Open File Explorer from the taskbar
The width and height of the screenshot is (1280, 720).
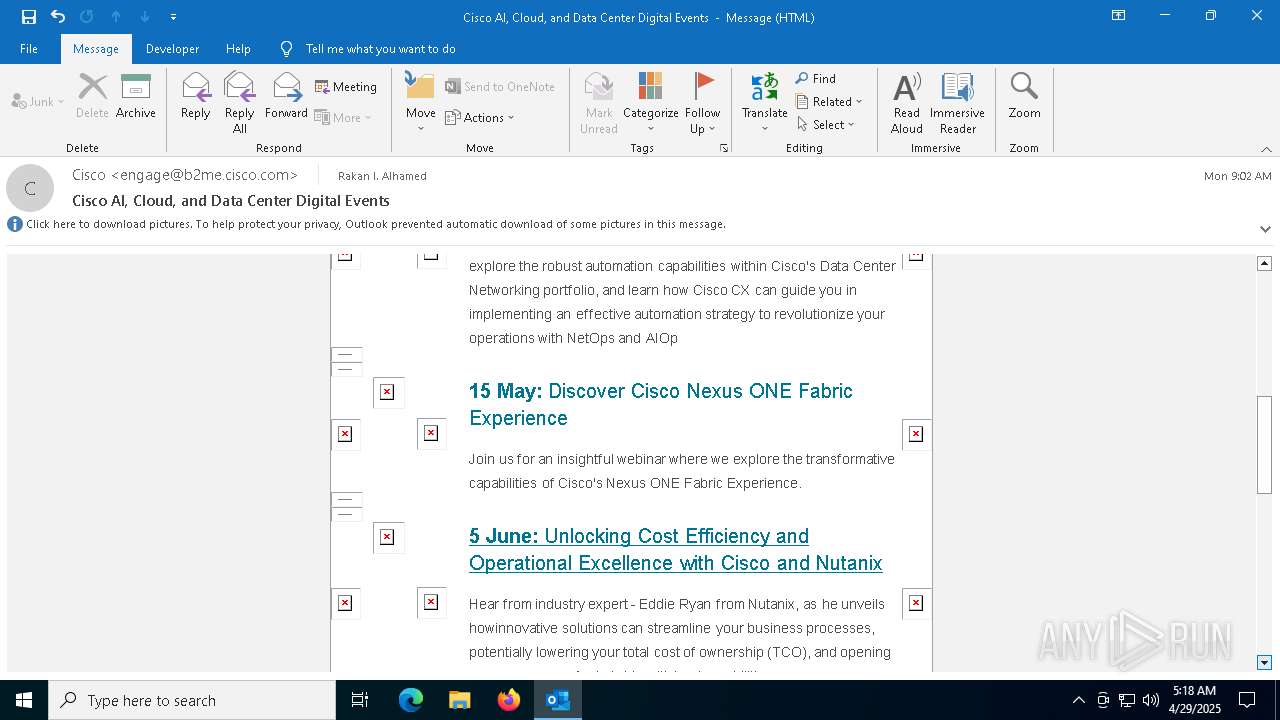tap(459, 700)
